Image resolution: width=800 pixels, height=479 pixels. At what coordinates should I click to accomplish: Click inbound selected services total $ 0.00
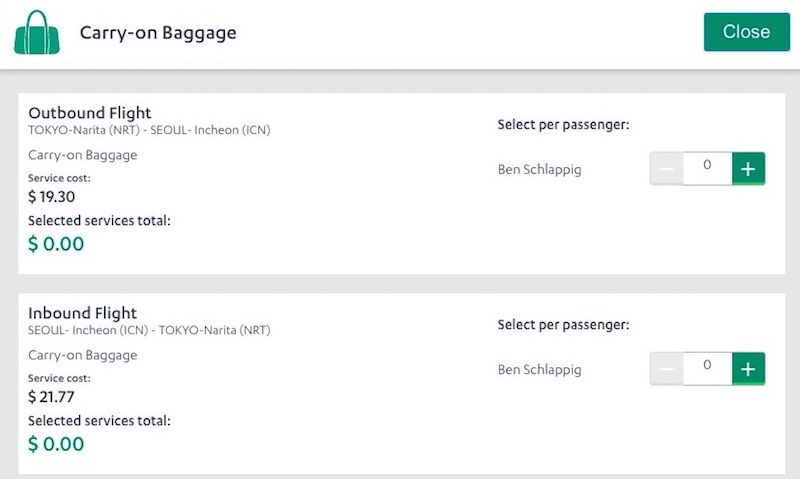pos(56,444)
